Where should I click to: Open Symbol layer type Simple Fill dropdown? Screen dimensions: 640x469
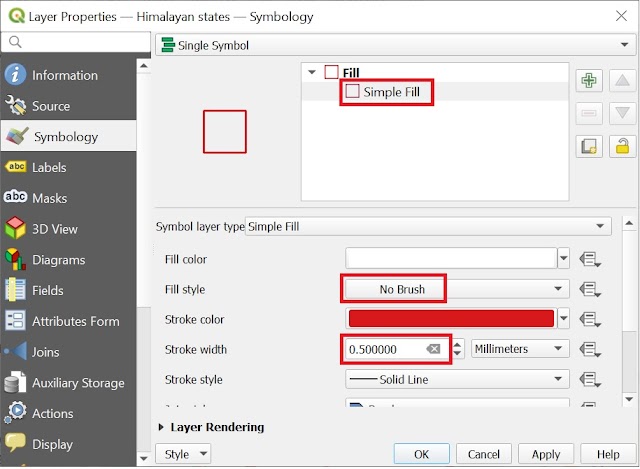click(x=428, y=226)
